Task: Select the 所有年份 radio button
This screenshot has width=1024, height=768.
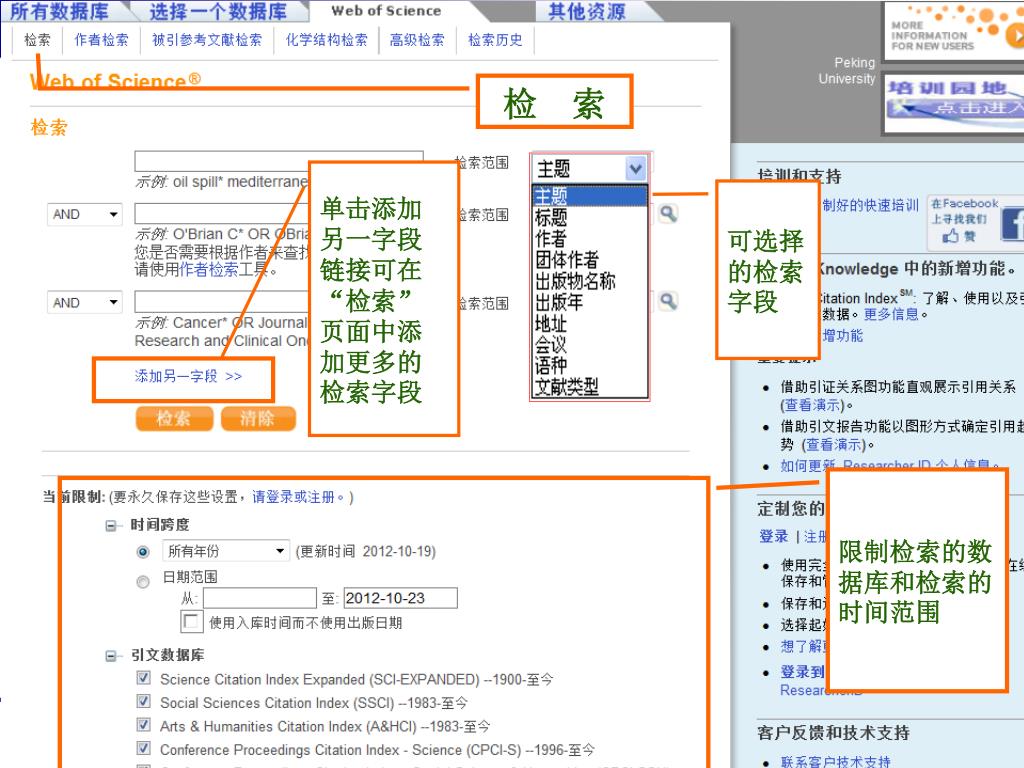Action: [143, 552]
